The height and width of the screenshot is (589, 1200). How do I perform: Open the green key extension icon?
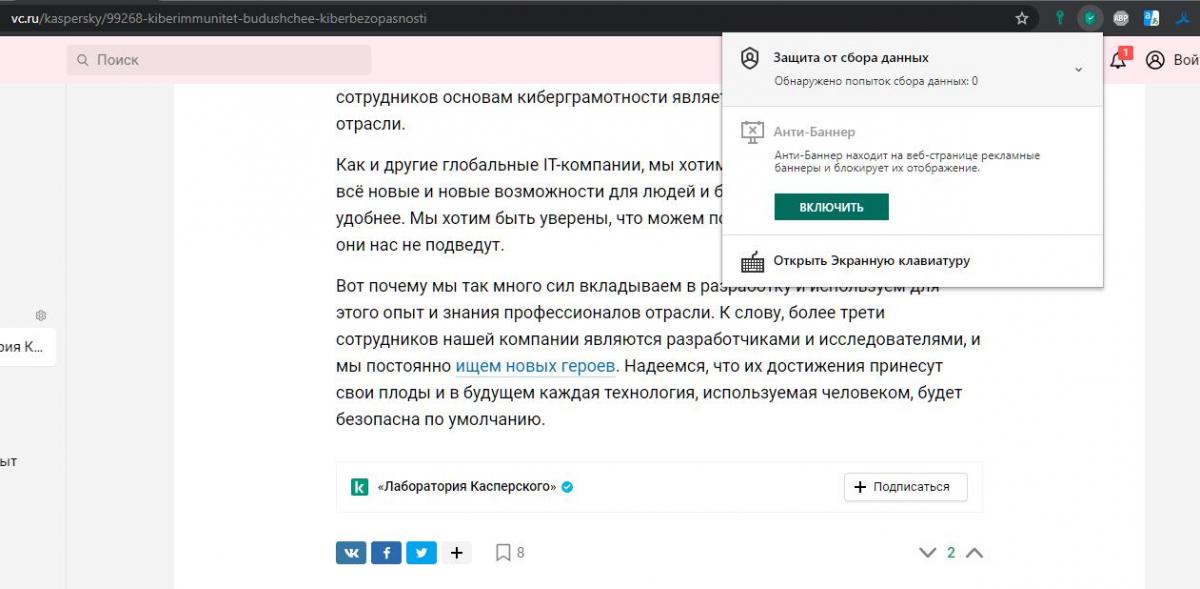click(x=1060, y=18)
